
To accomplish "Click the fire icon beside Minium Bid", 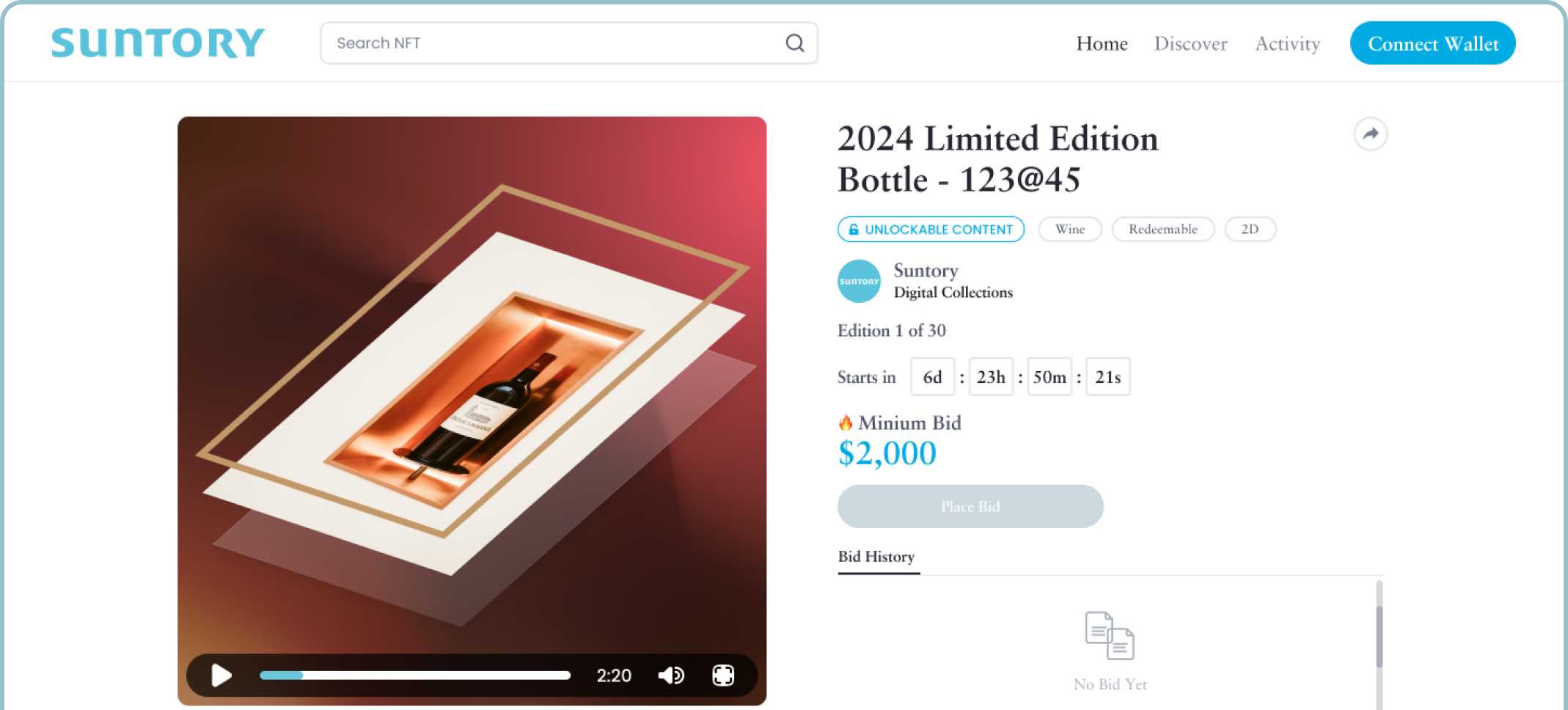I will coord(846,422).
